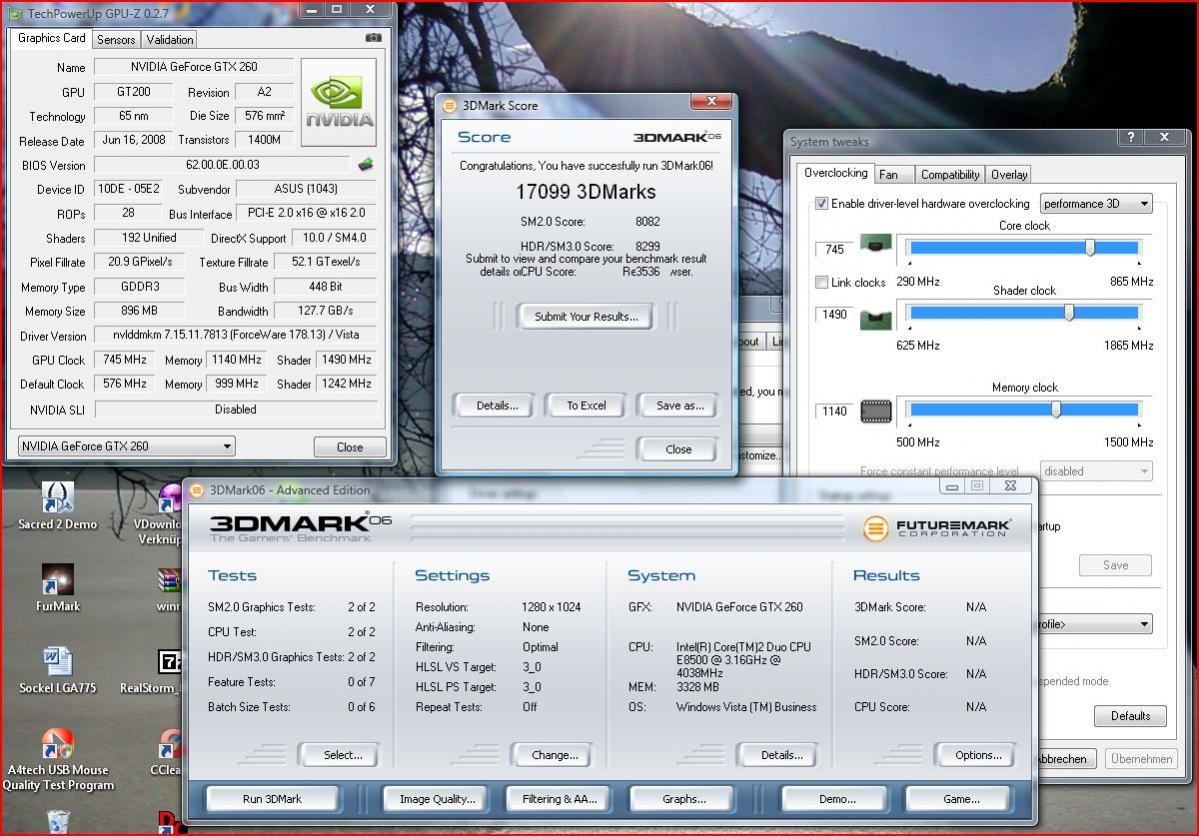Open the Compatibility tab
The height and width of the screenshot is (836, 1199).
(950, 174)
